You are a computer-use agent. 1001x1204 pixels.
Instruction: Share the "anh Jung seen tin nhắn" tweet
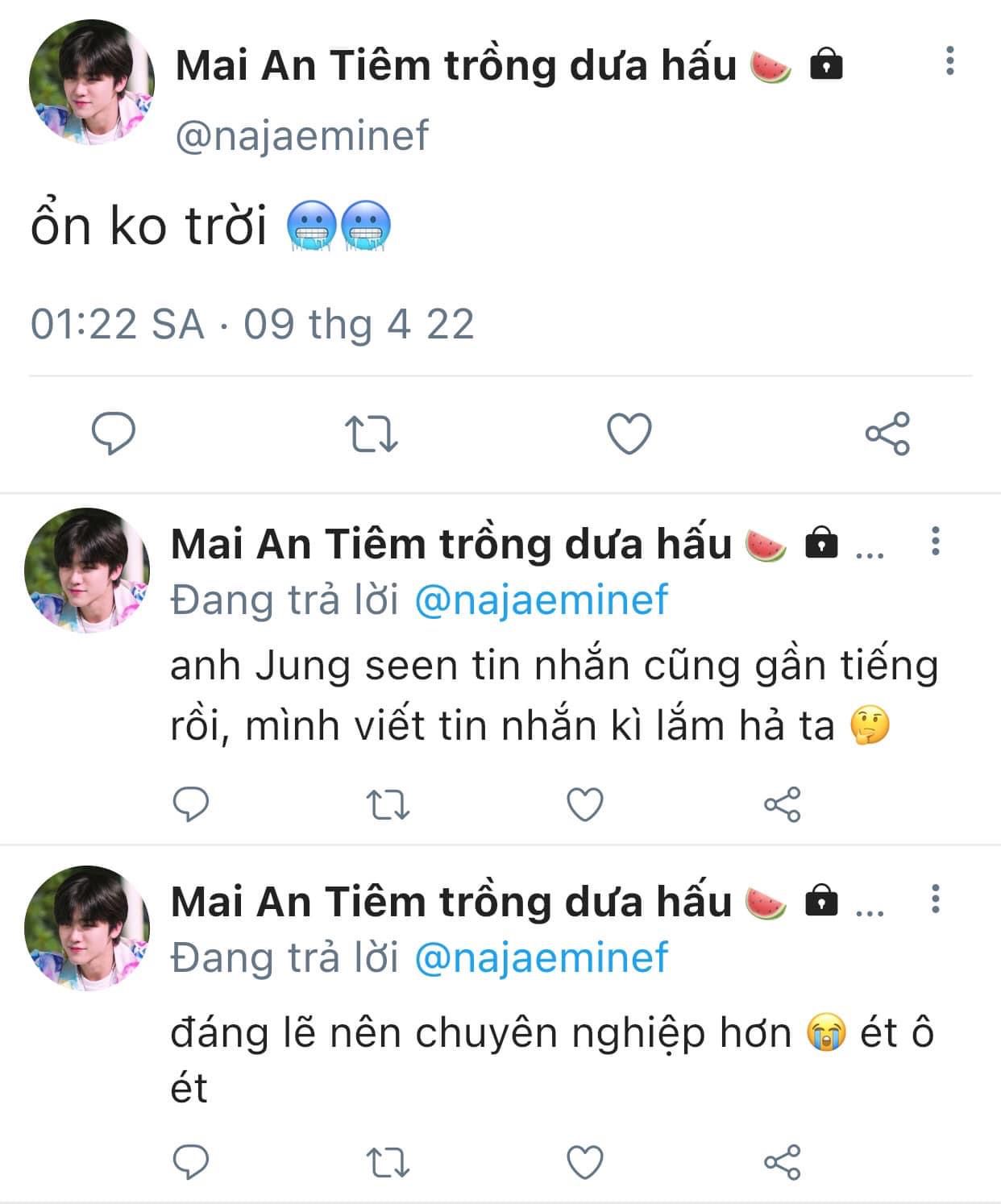click(x=782, y=804)
